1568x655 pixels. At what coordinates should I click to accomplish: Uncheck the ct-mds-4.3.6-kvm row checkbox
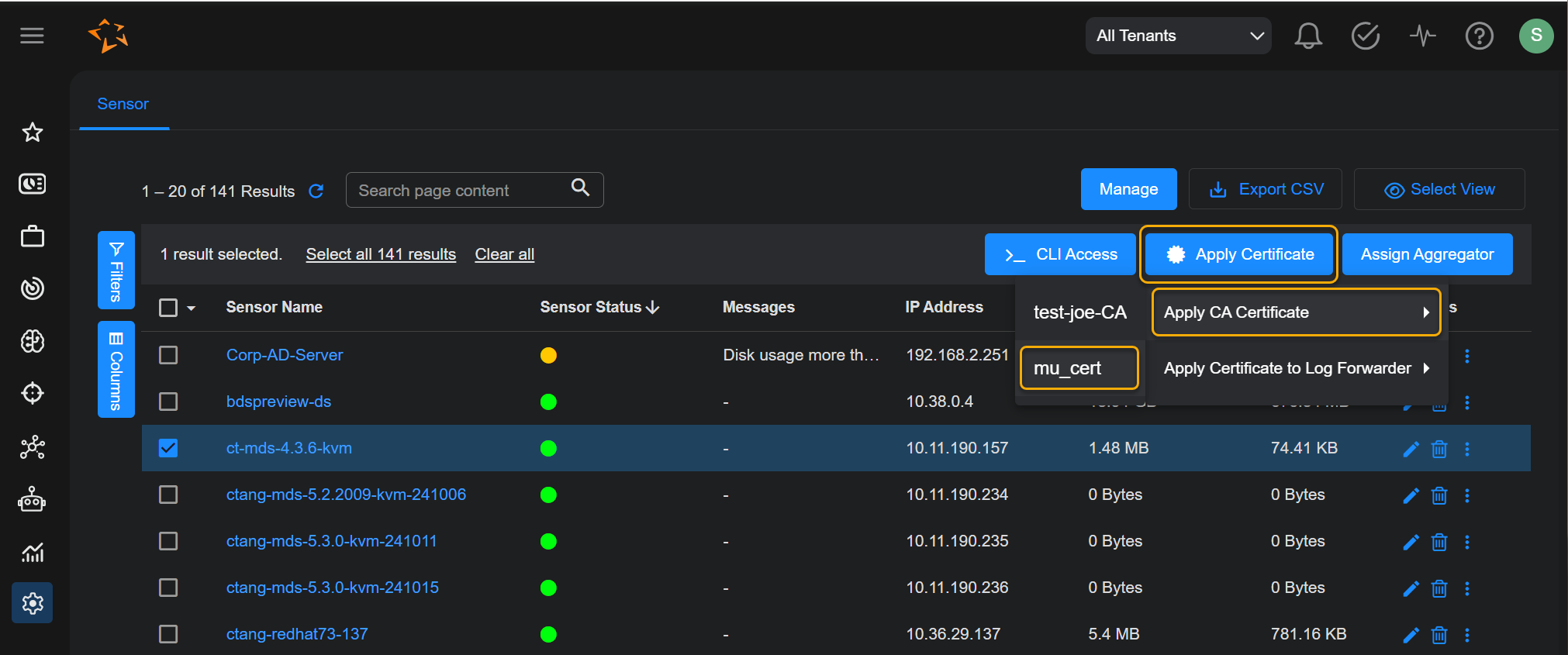pyautogui.click(x=168, y=448)
